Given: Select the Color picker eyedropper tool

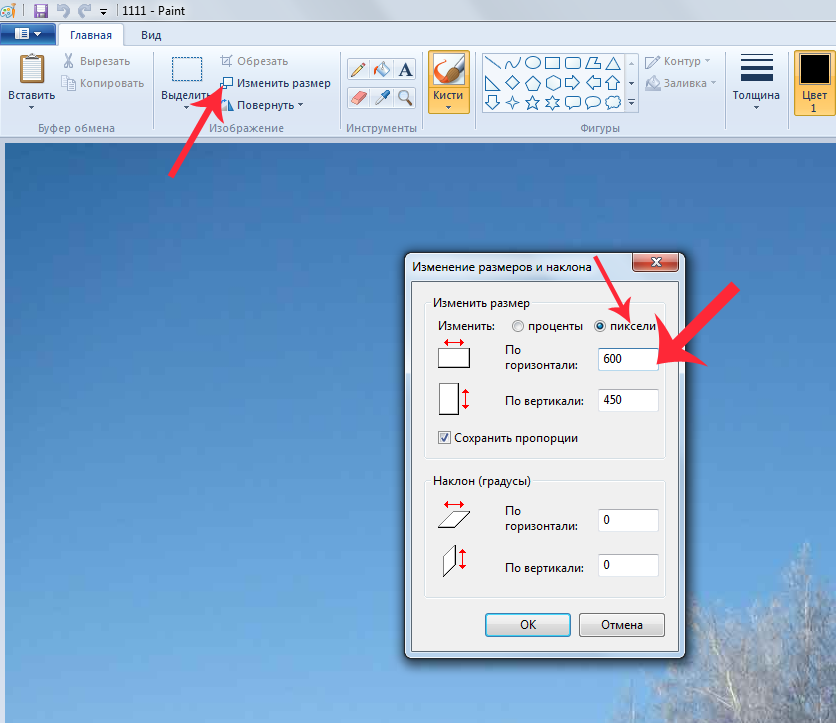Looking at the screenshot, I should pos(381,97).
